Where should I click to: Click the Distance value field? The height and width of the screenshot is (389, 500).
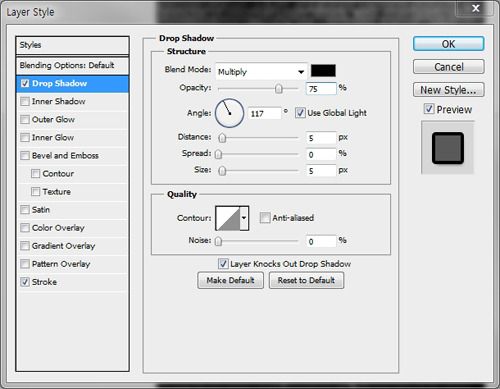click(321, 138)
